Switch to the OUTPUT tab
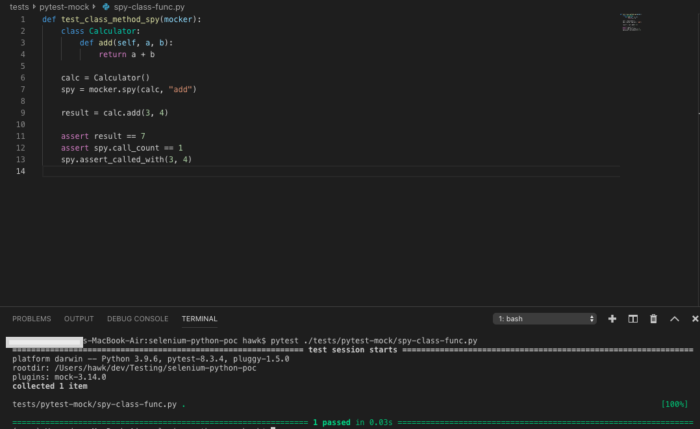 (x=79, y=319)
